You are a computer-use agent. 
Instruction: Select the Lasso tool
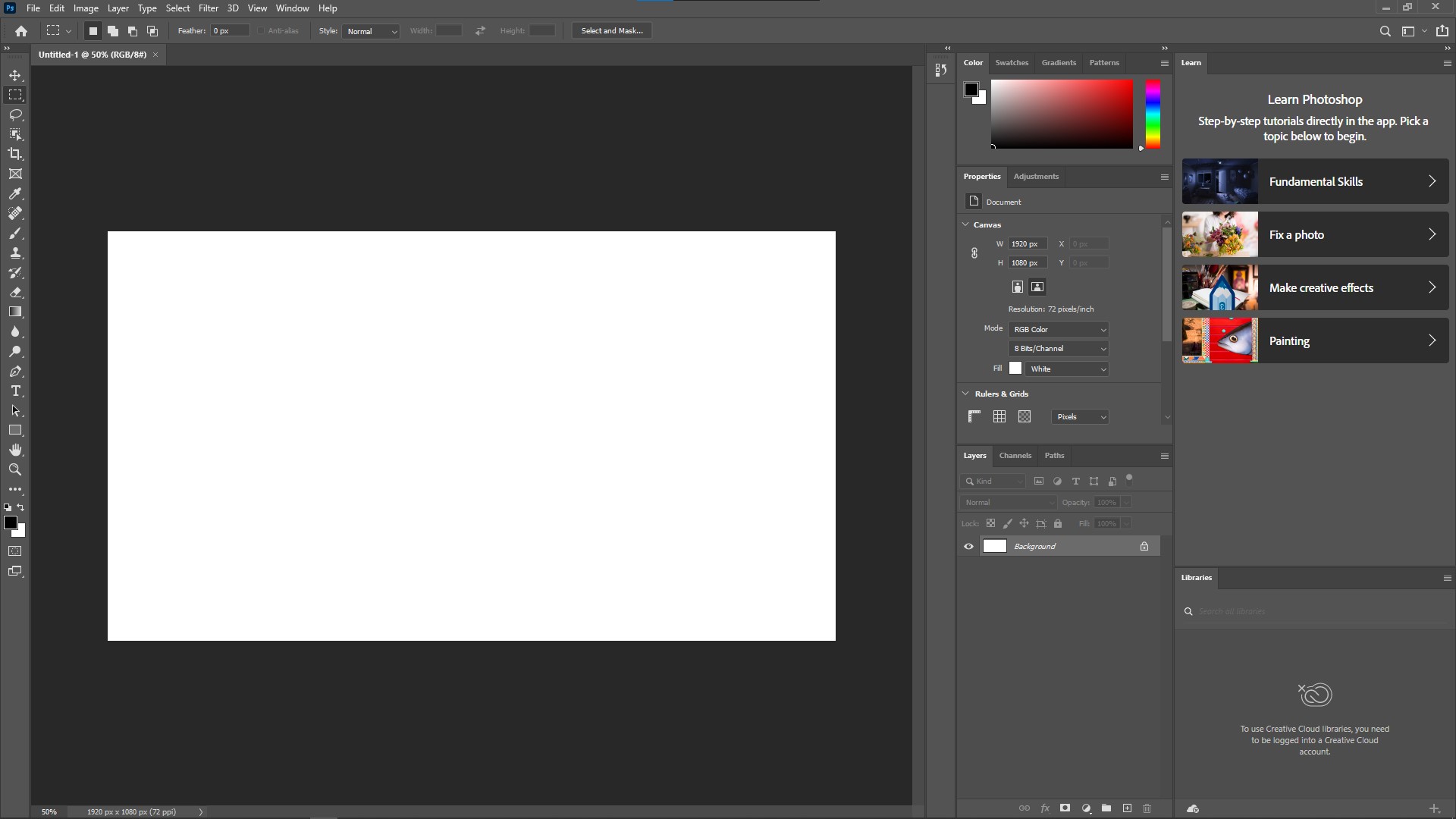[15, 115]
